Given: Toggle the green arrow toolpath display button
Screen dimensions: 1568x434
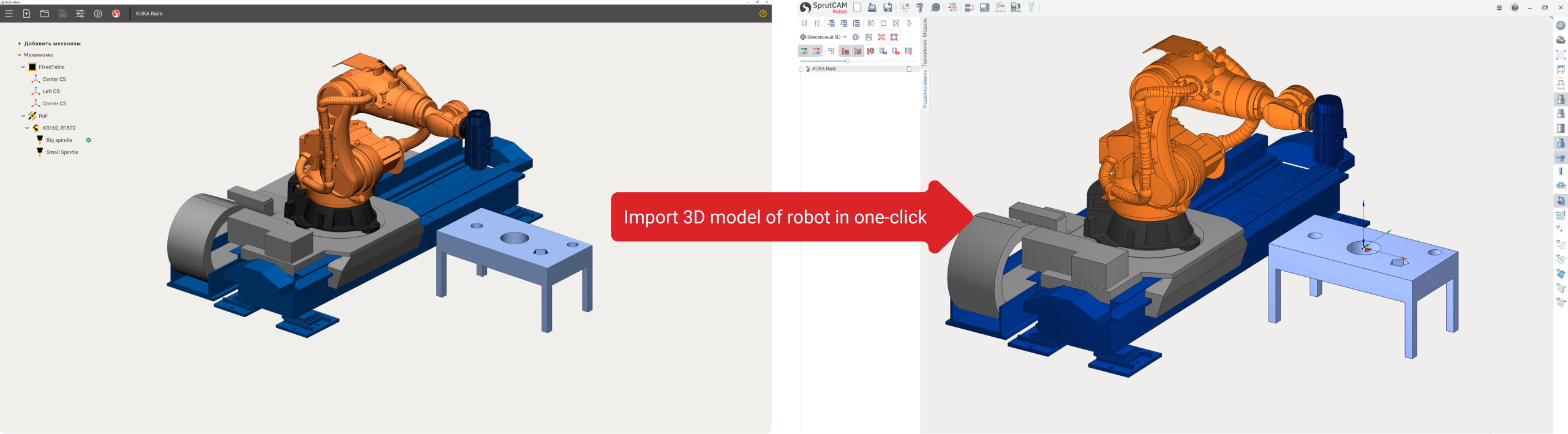Looking at the screenshot, I should [x=804, y=51].
